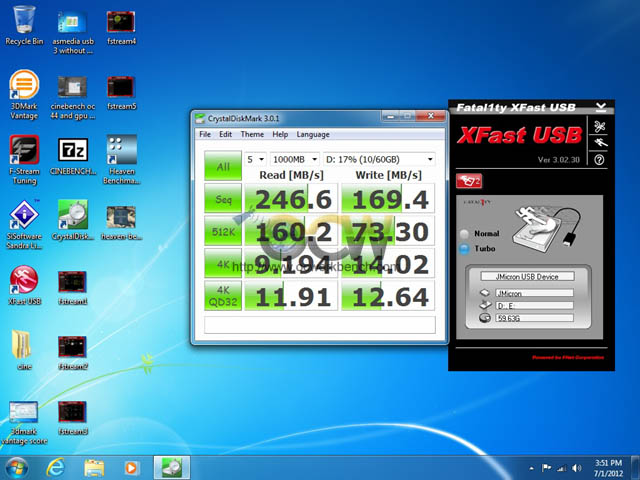This screenshot has width=640, height=480.
Task: Select the fstream3 desktop icon
Action: 73,418
